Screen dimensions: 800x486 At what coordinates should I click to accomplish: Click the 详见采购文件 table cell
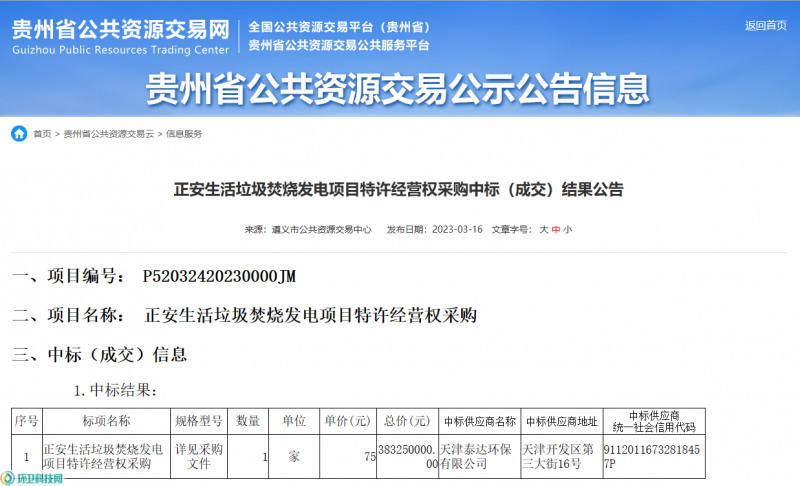point(199,456)
